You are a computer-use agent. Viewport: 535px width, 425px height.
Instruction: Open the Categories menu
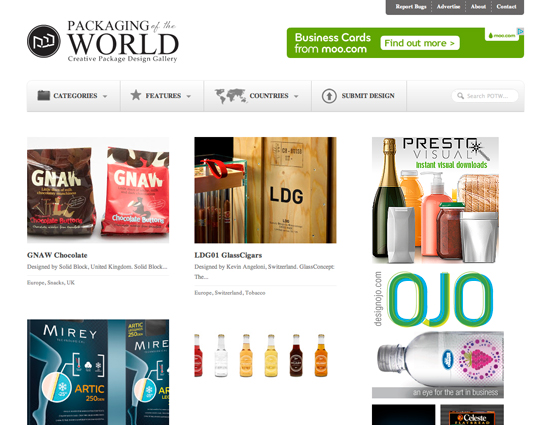click(73, 96)
